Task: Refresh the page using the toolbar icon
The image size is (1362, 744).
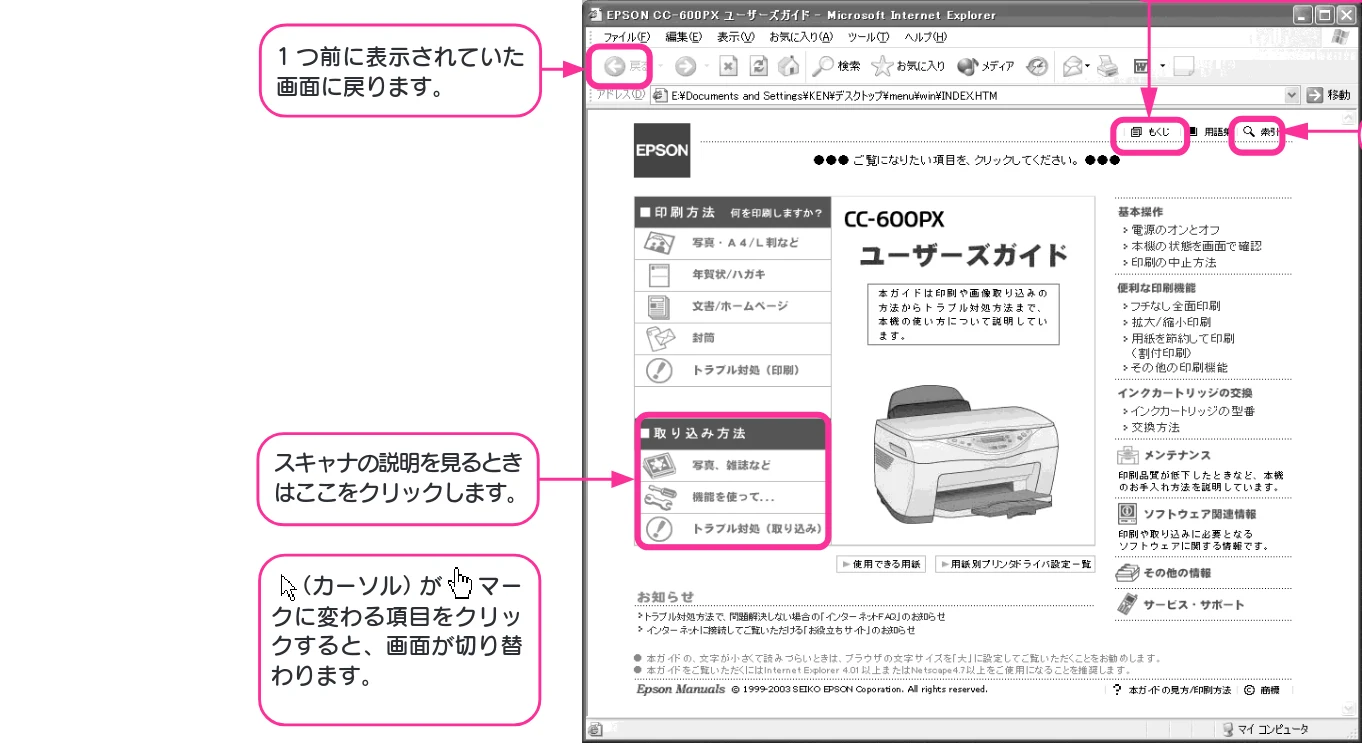Action: [759, 67]
